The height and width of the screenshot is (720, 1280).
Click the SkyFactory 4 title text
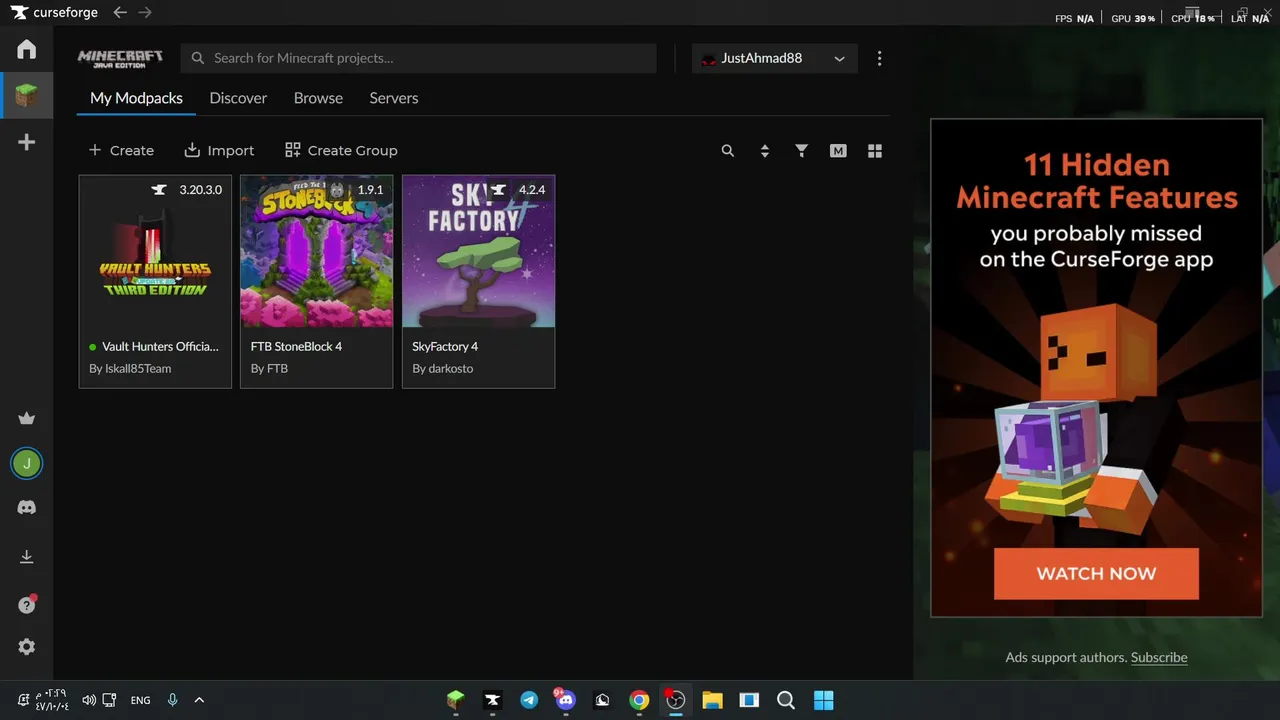[x=445, y=346]
